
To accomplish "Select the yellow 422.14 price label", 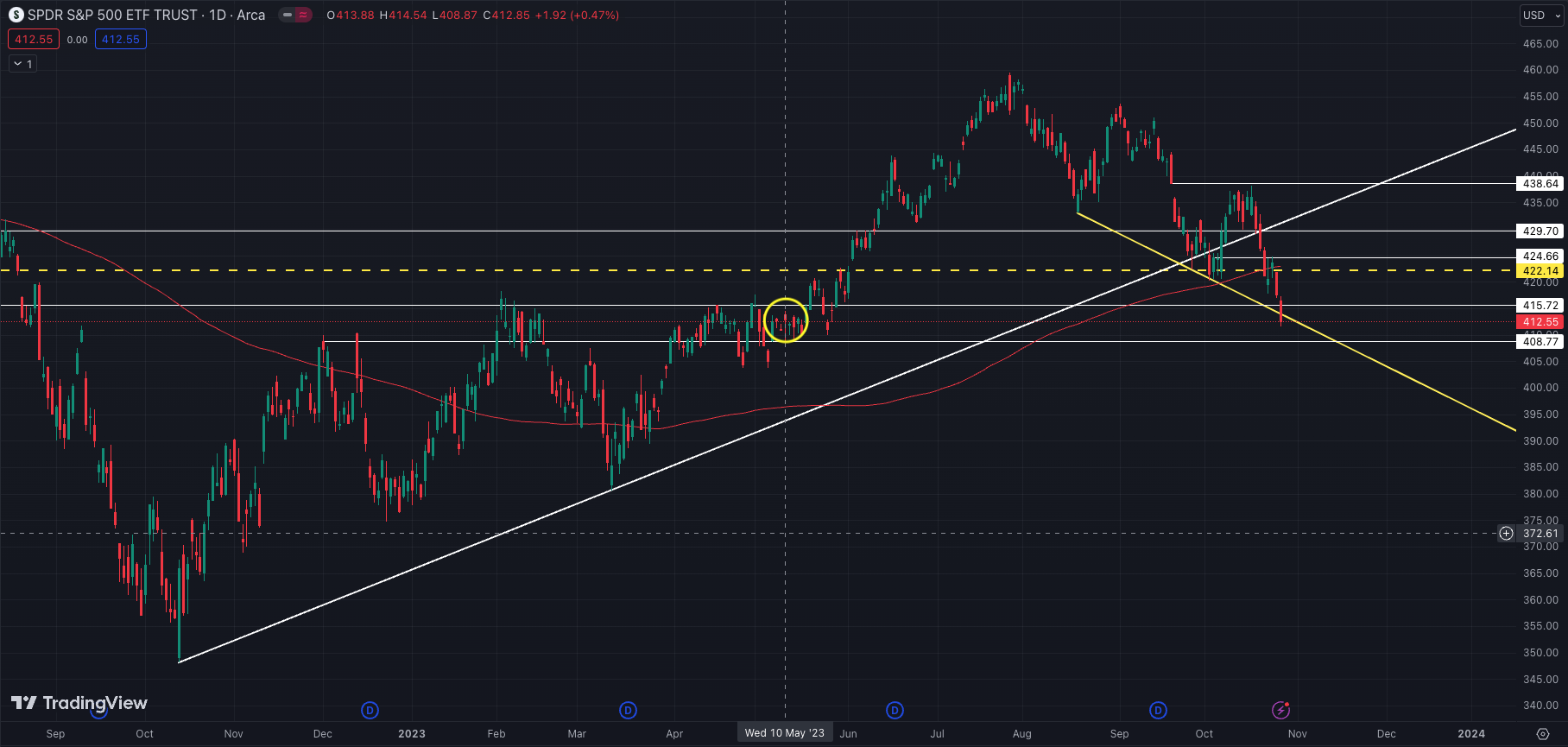I will 1540,270.
